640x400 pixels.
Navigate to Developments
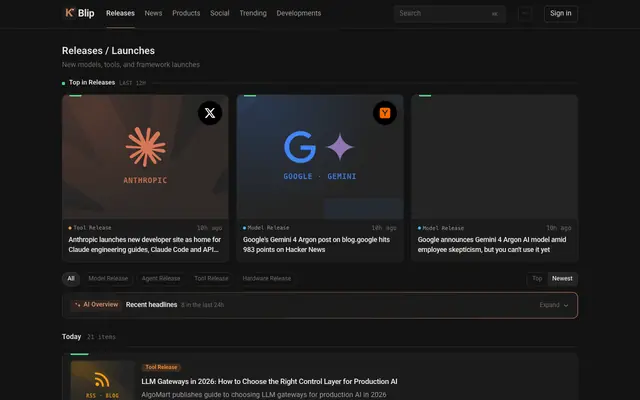click(x=299, y=13)
